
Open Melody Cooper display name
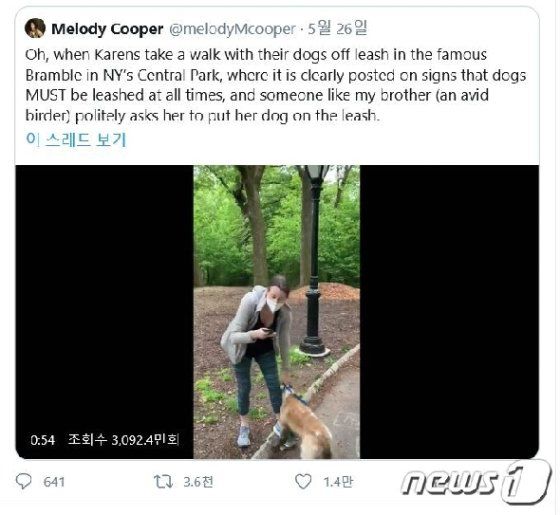pos(107,29)
